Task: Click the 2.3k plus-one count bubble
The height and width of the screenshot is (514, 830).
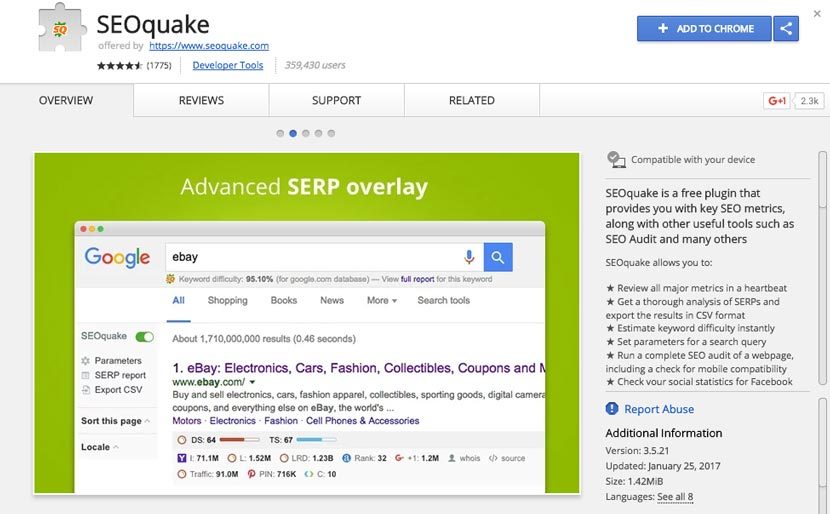Action: pos(809,101)
